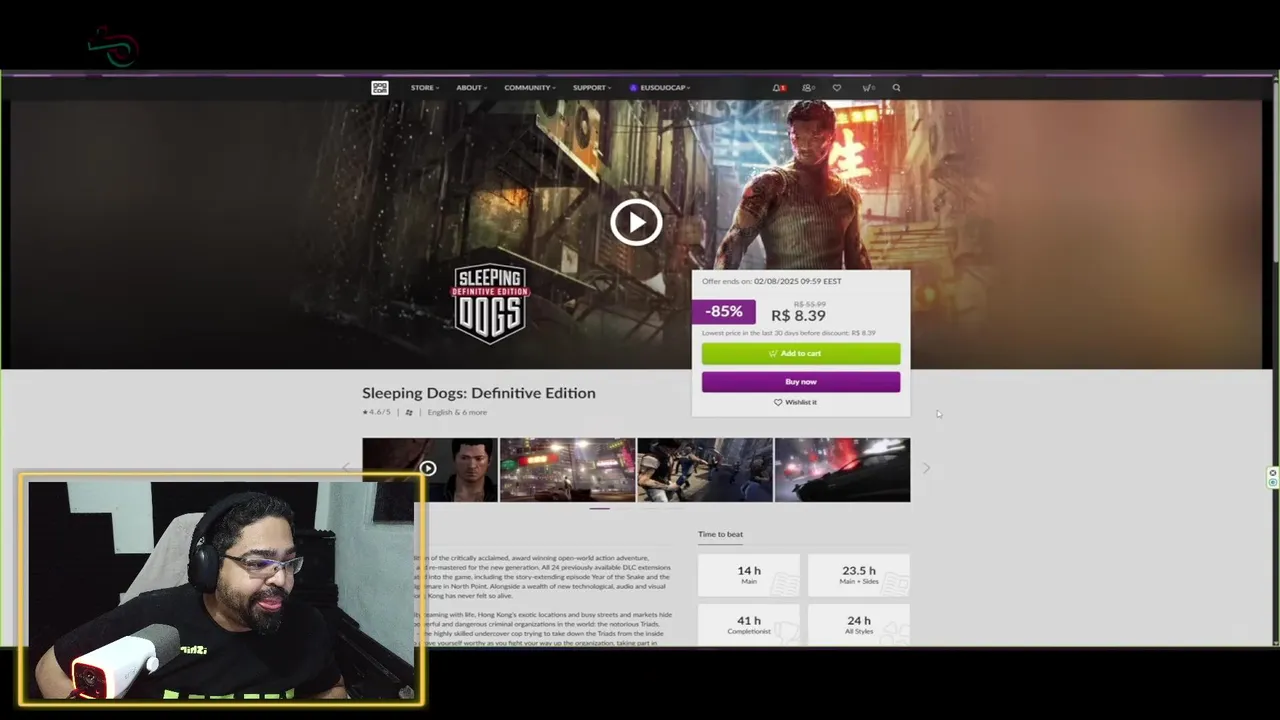Open the street fight screenshot thumbnail
The image size is (1280, 720).
tap(705, 469)
